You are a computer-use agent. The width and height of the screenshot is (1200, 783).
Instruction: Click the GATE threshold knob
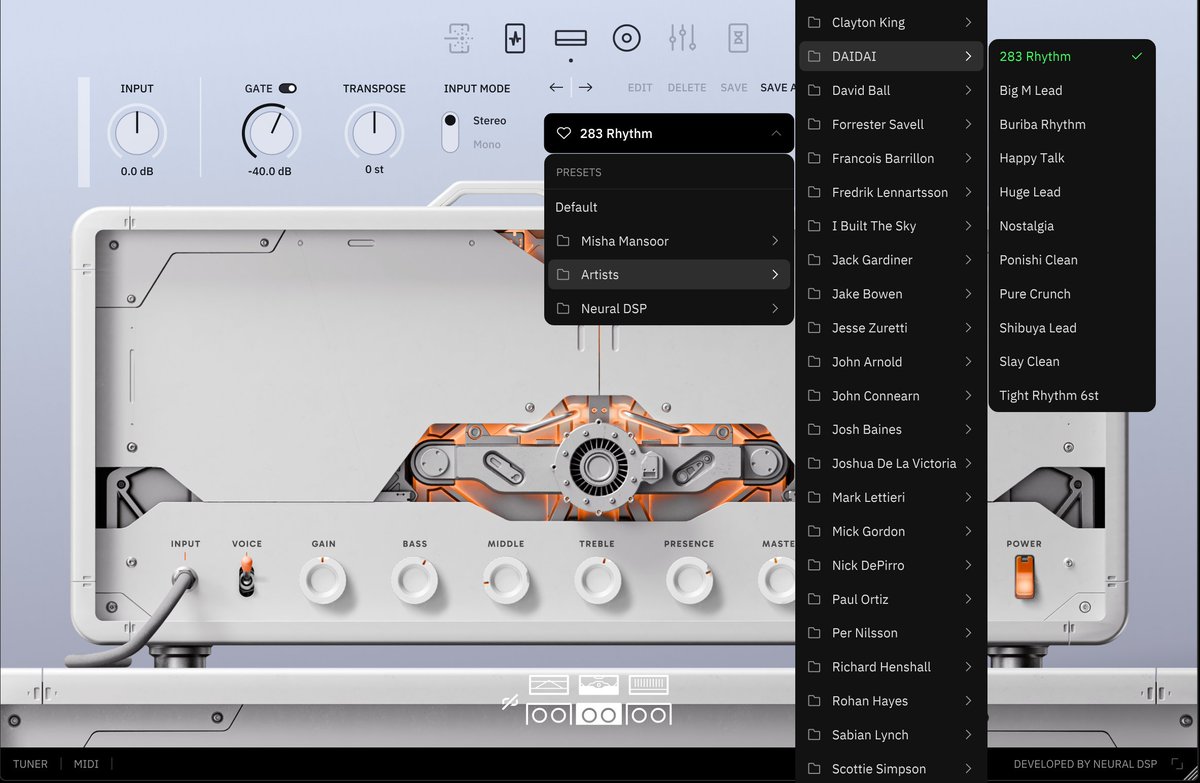[x=271, y=133]
